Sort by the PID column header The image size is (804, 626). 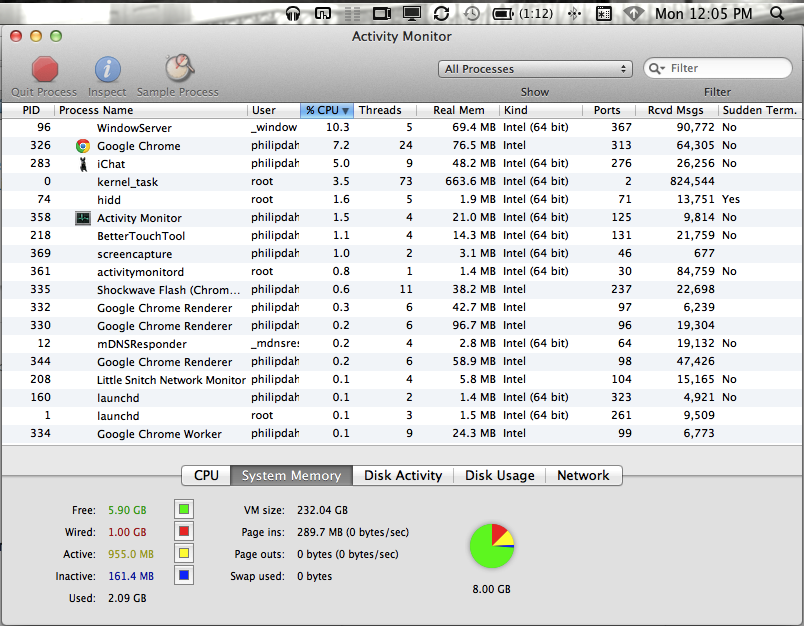(x=31, y=110)
